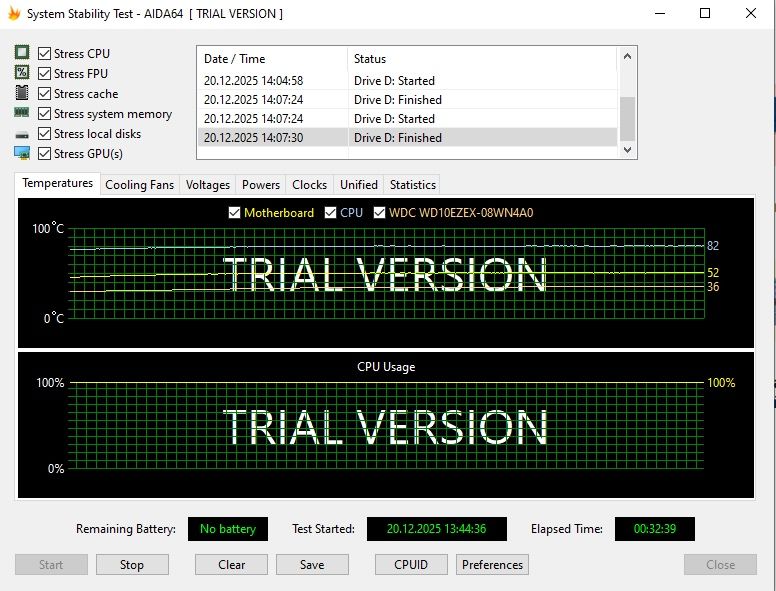
Task: Click the log scrollbar up arrow
Action: [628, 56]
